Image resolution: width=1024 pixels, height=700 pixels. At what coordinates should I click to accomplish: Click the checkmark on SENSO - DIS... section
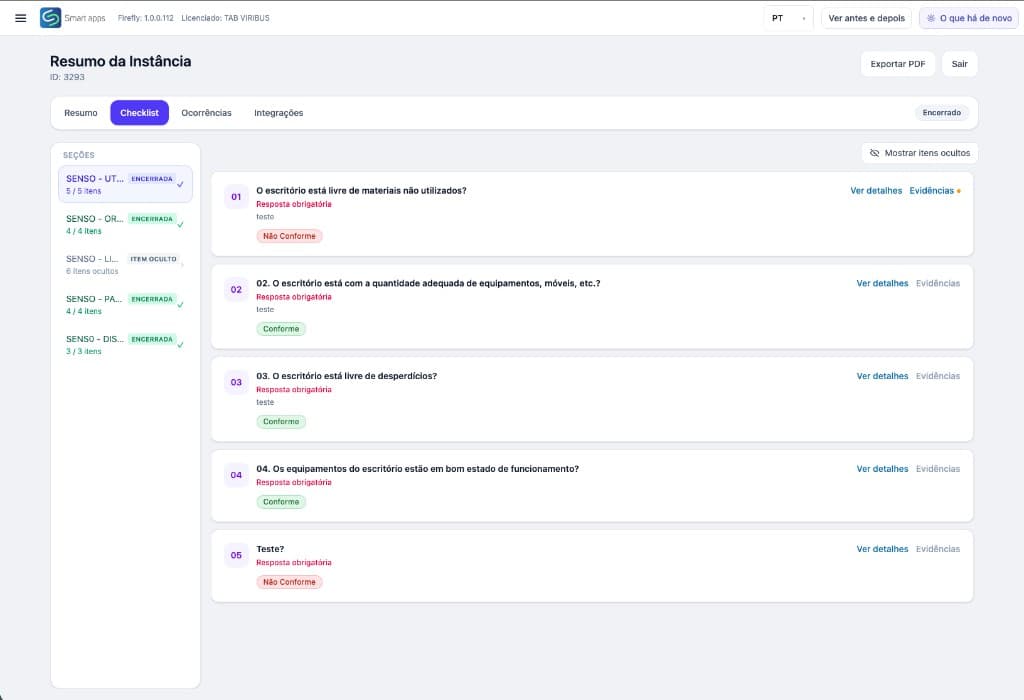pos(180,345)
